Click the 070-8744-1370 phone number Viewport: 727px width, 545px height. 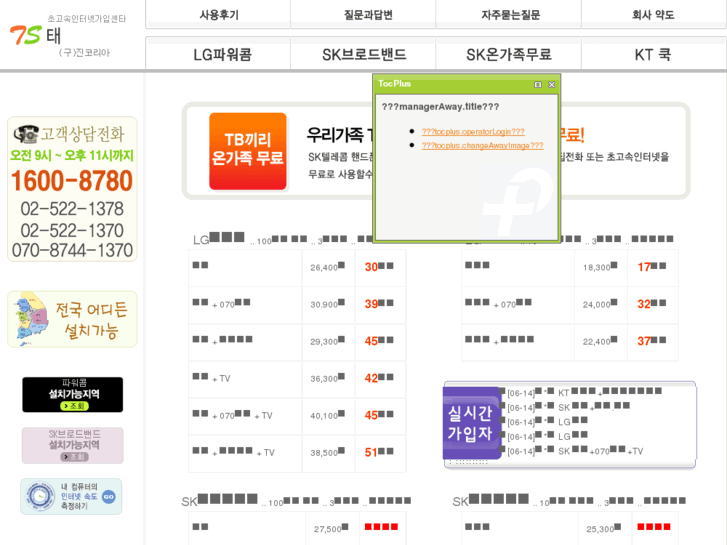(x=72, y=250)
